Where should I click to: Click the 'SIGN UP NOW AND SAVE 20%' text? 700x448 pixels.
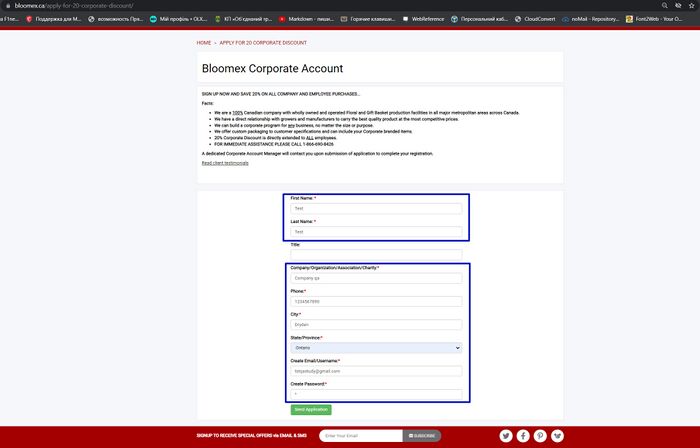(x=281, y=94)
